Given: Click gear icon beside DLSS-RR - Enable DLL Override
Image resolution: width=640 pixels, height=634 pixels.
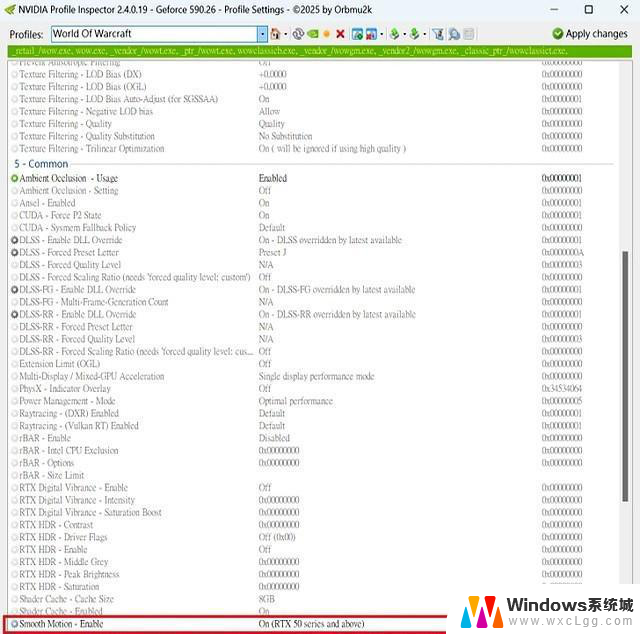Looking at the screenshot, I should 15,314.
